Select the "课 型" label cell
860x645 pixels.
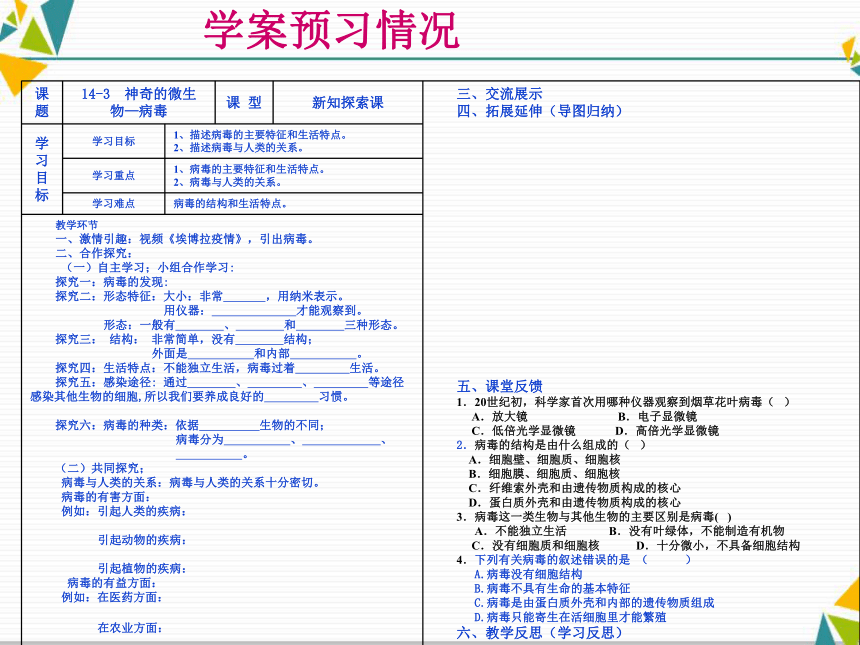coord(244,102)
